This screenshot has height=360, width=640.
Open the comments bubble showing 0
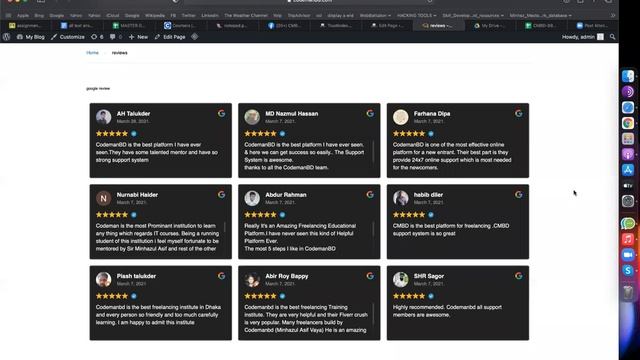[116, 37]
